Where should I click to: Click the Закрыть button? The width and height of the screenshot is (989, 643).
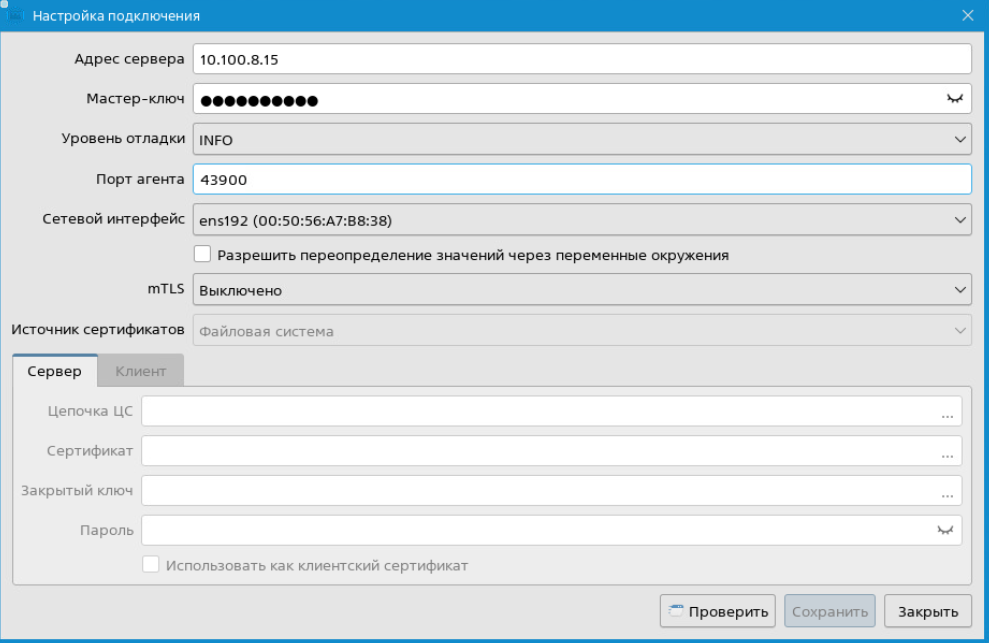(928, 611)
